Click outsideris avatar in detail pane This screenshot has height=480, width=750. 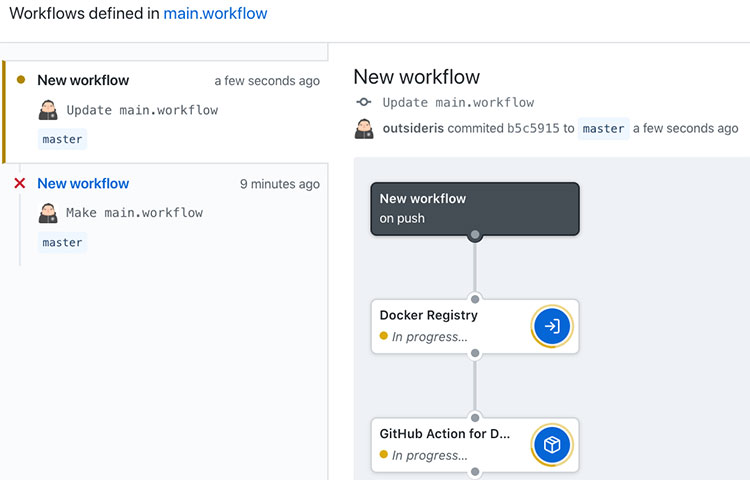point(364,129)
